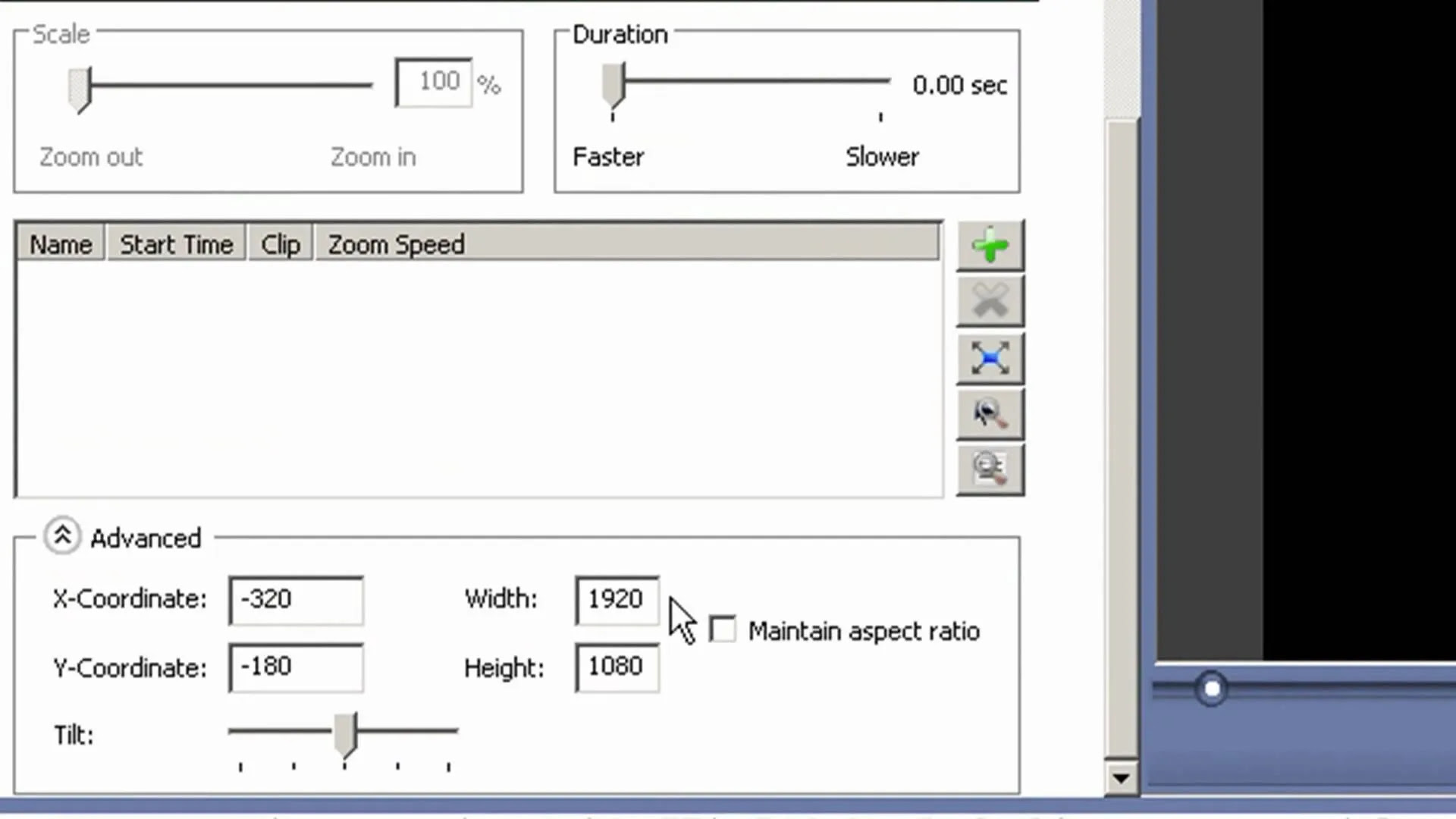Click into the Width field
The width and height of the screenshot is (1456, 819).
click(616, 600)
